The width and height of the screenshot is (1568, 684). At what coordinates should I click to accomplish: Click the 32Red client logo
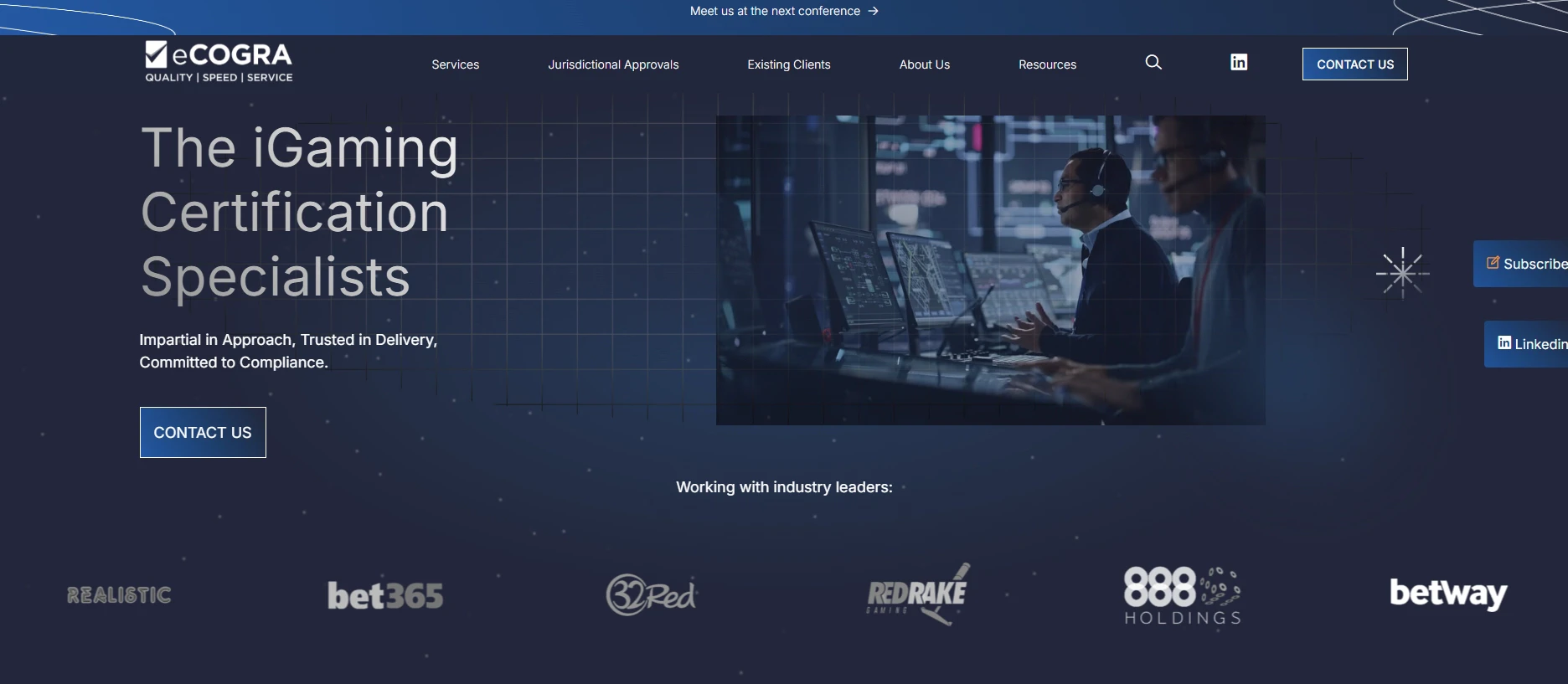[x=652, y=595]
